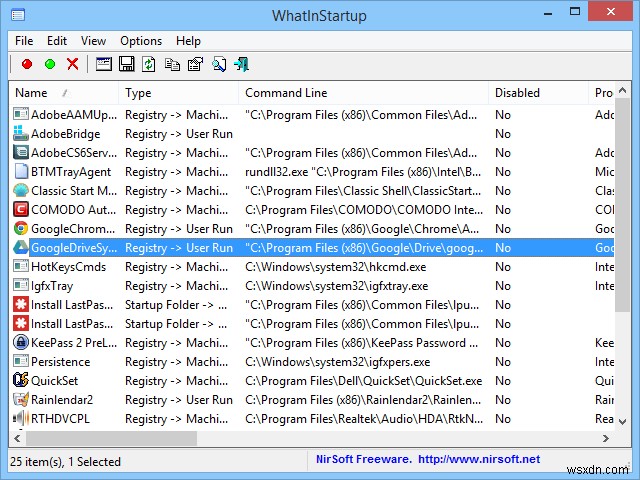This screenshot has width=640, height=480.
Task: Click the Rainlendar2 calendar icon
Action: (20, 399)
